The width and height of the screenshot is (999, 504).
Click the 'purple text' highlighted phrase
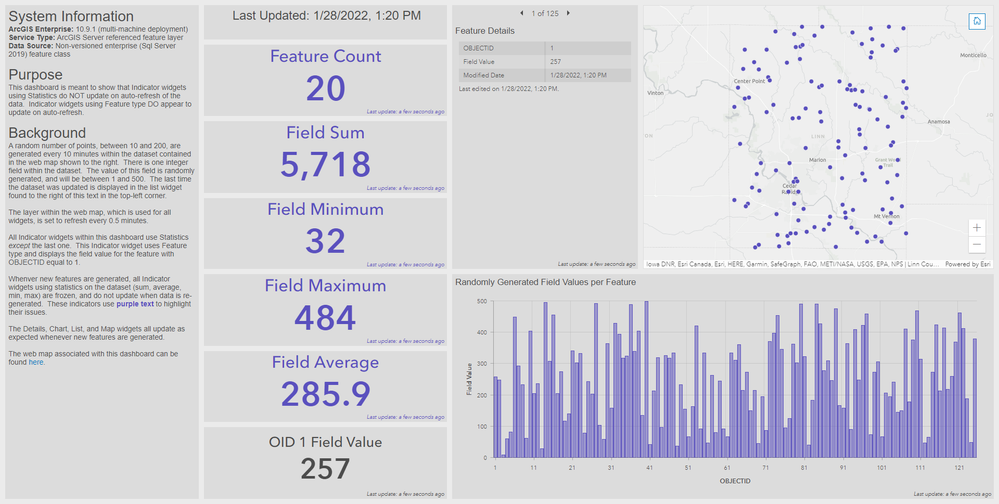(135, 304)
